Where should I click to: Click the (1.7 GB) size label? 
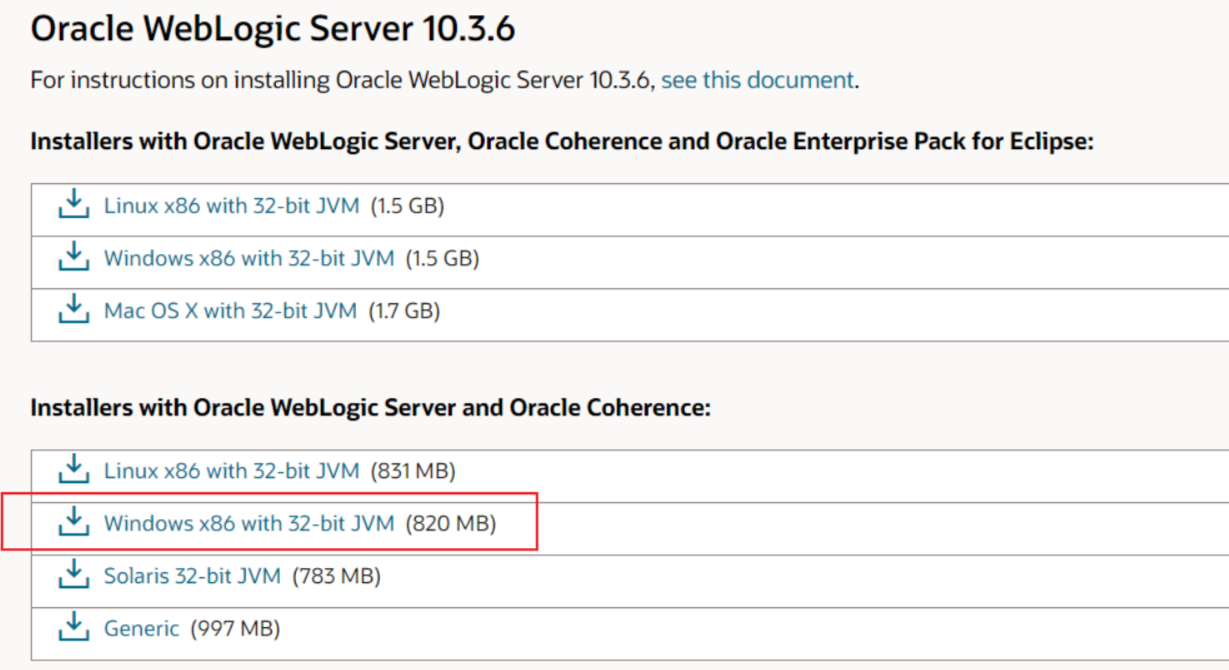point(404,311)
